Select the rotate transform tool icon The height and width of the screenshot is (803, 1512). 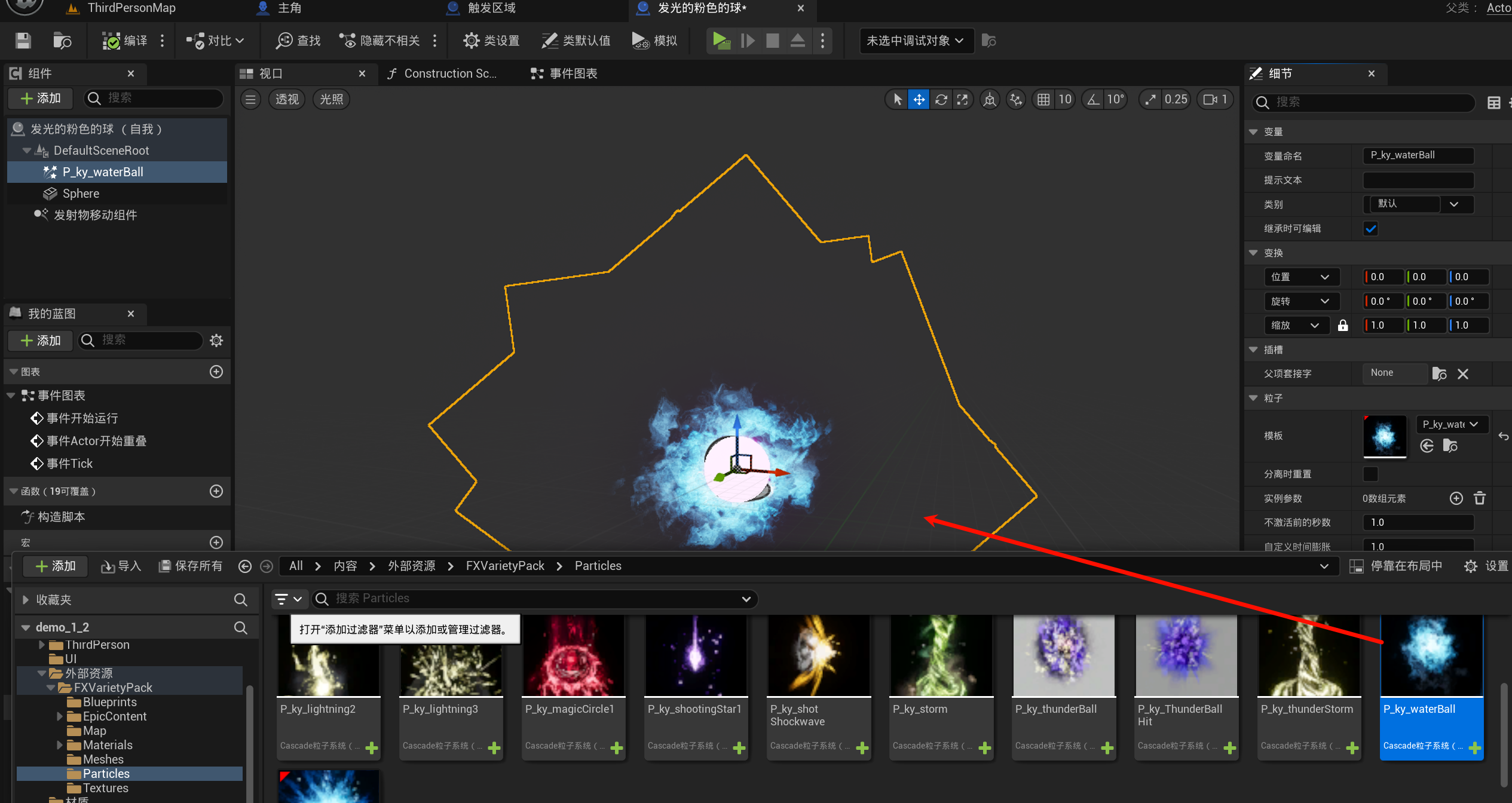941,100
